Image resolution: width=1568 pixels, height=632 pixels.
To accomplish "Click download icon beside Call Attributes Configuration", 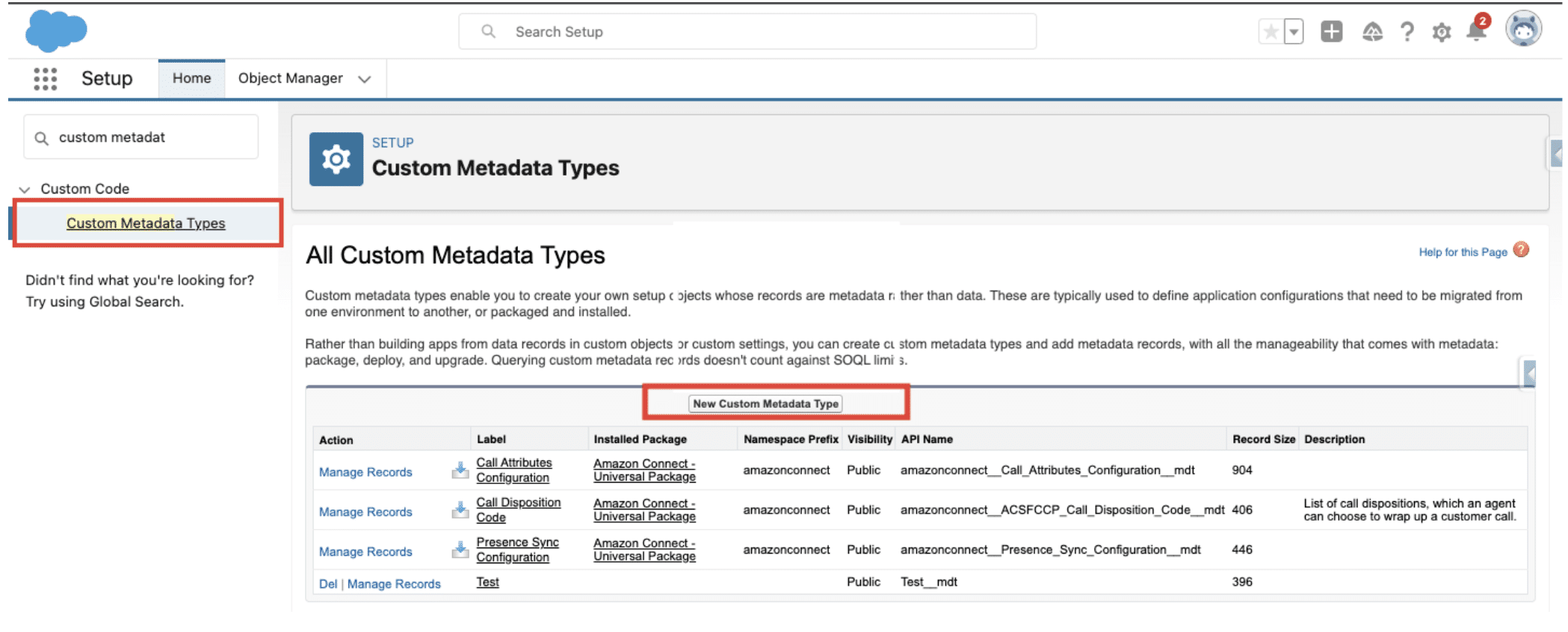I will point(460,470).
